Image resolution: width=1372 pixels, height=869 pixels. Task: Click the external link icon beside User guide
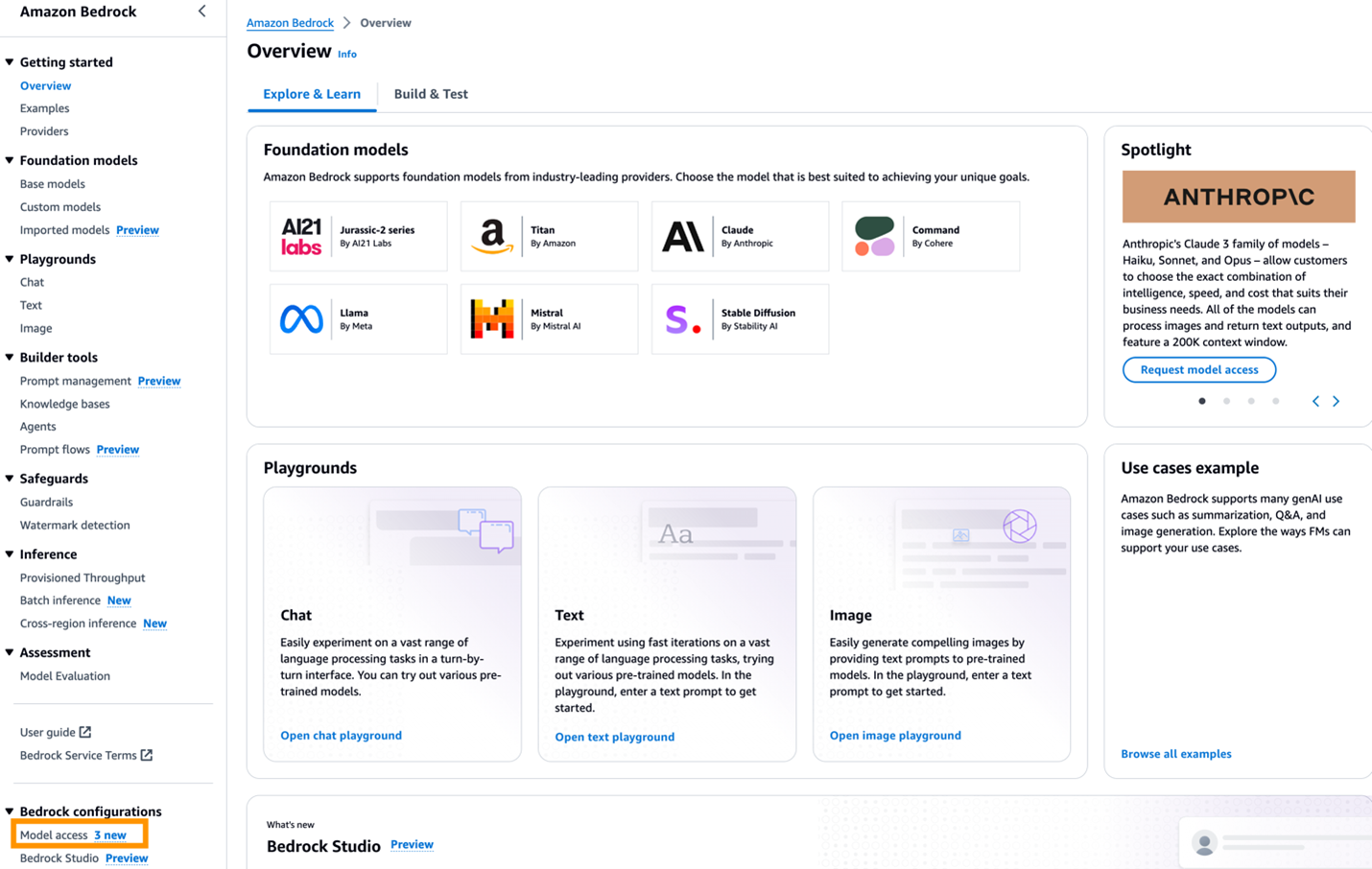pyautogui.click(x=85, y=732)
